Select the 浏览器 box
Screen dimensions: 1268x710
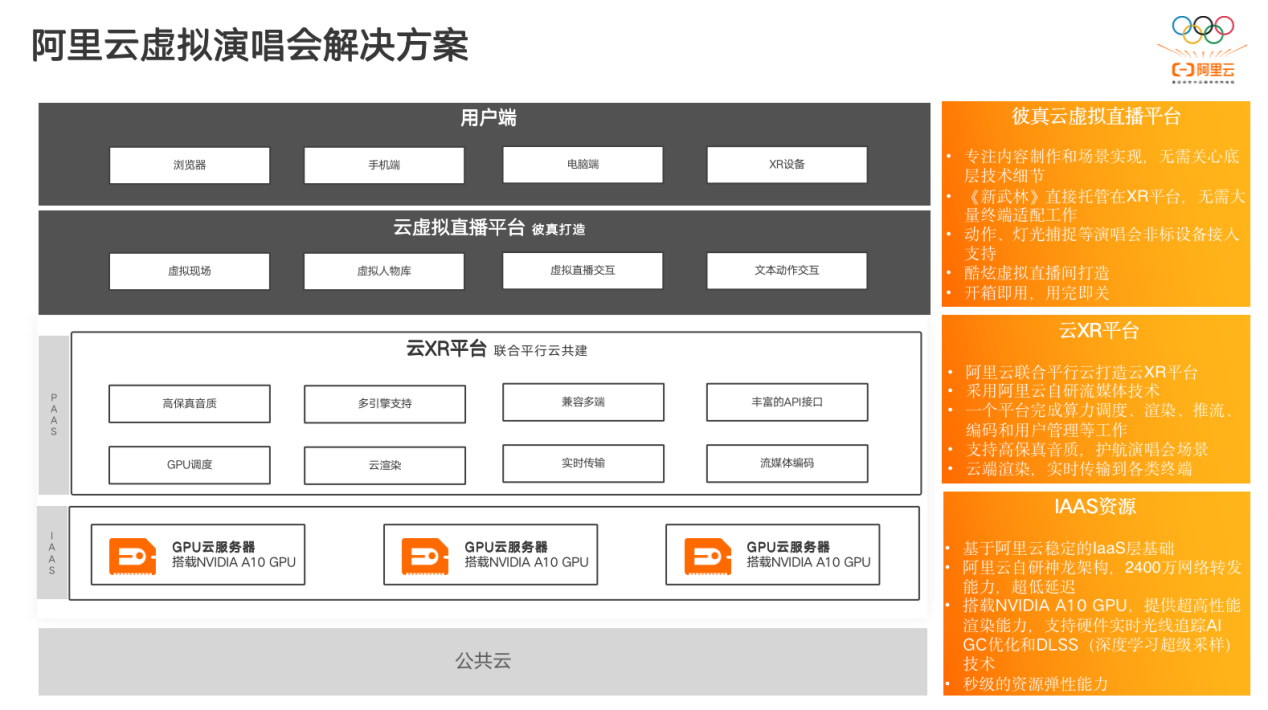(x=189, y=165)
